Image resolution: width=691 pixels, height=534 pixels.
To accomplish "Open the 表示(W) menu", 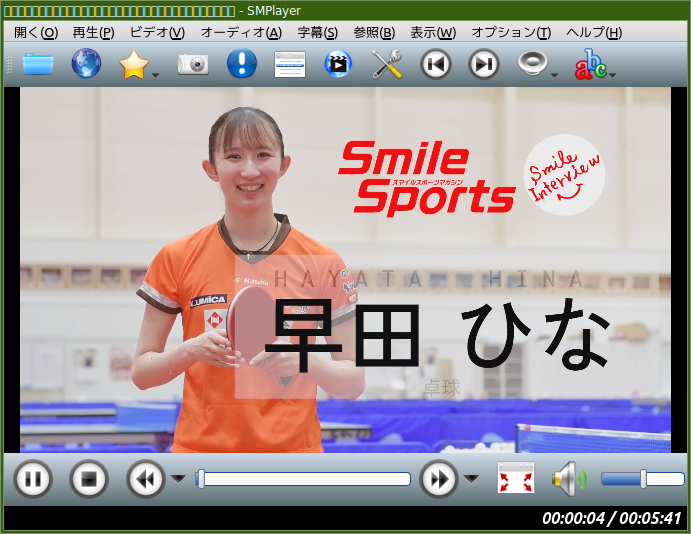I will point(433,32).
